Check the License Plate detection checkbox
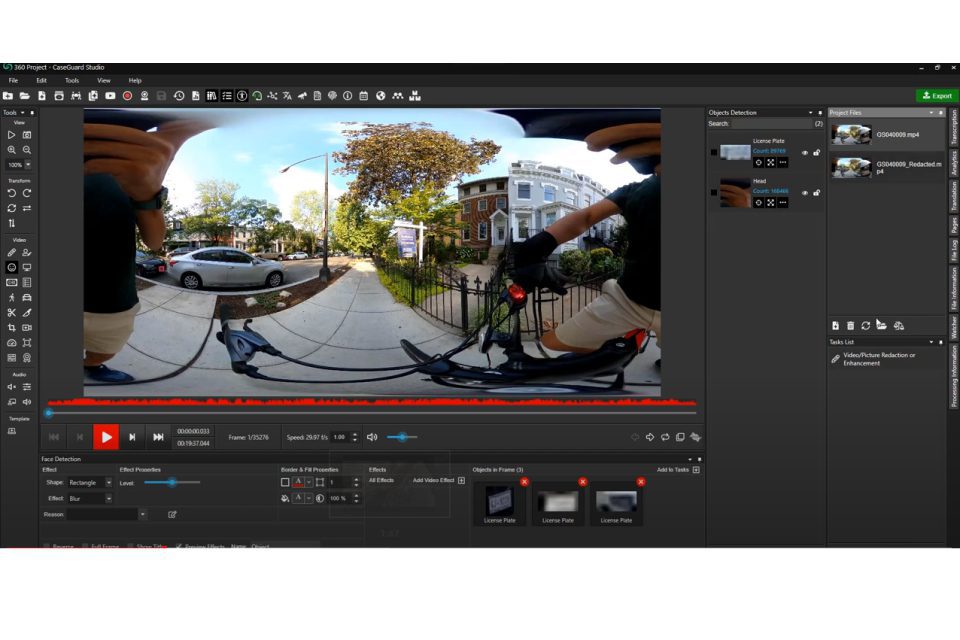Viewport: 960px width, 640px height. click(714, 152)
